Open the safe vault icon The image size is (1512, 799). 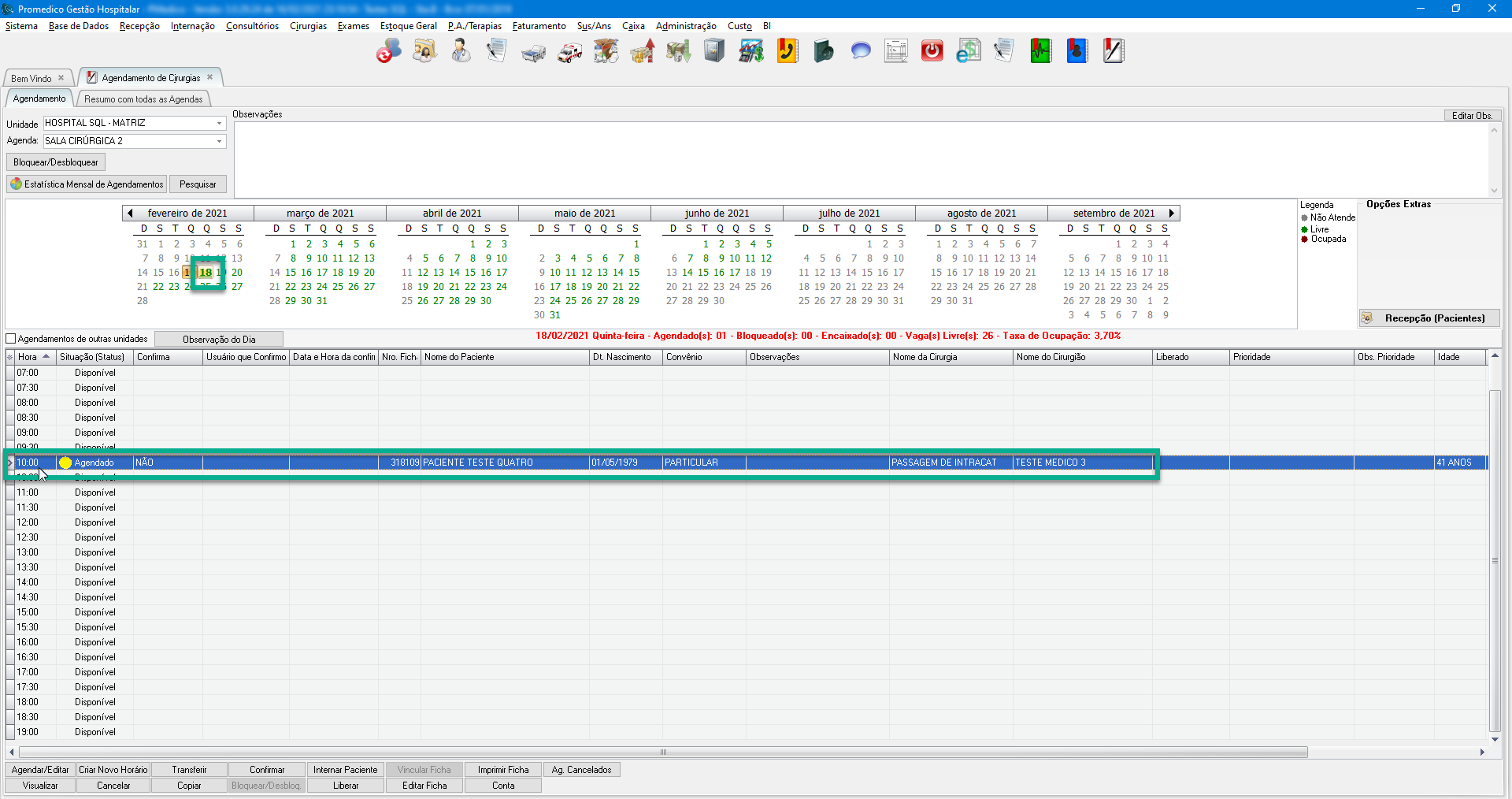pos(714,52)
